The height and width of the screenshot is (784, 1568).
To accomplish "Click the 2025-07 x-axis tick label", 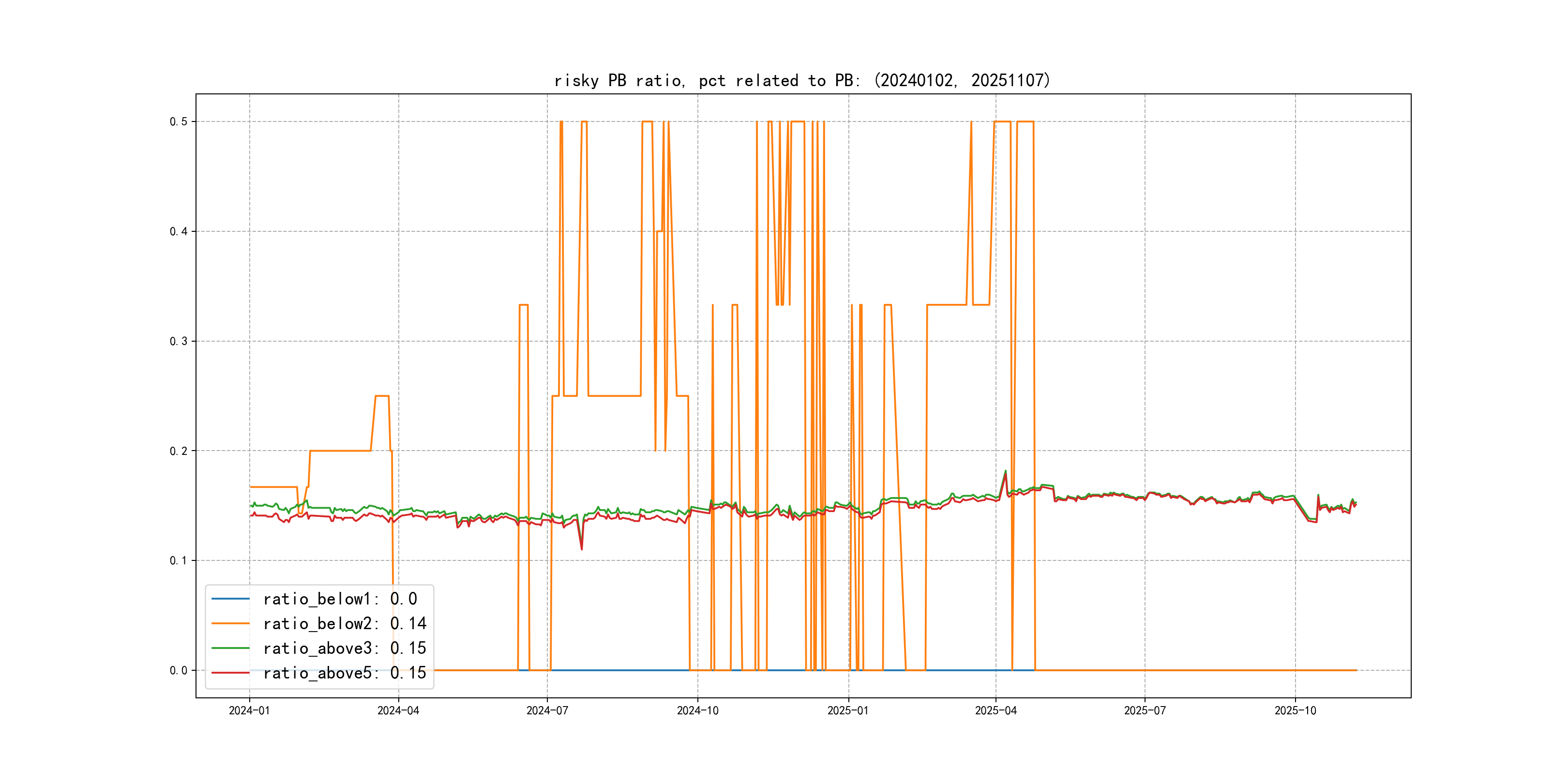I will click(x=1145, y=710).
